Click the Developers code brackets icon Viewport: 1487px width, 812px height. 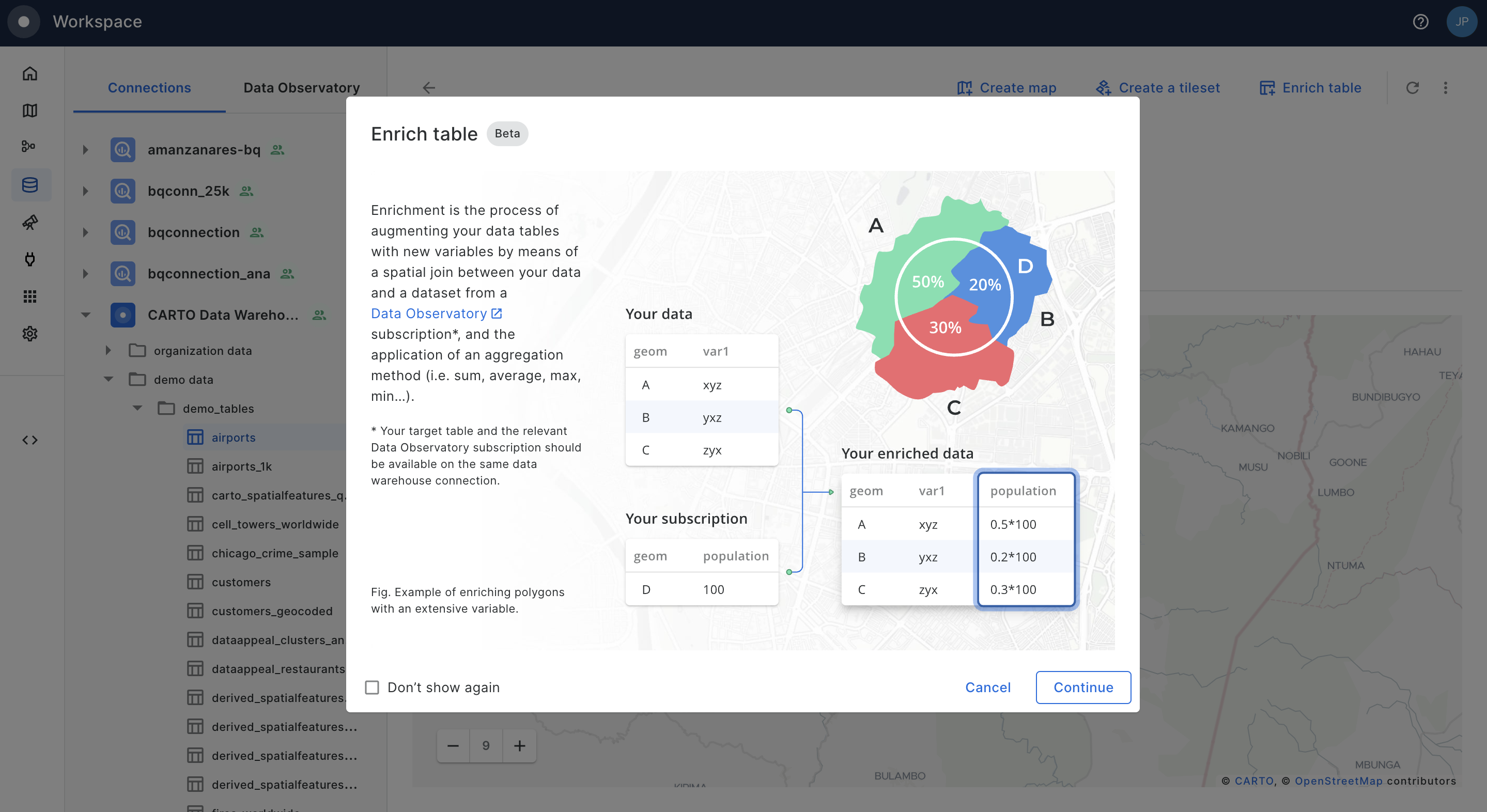click(30, 440)
